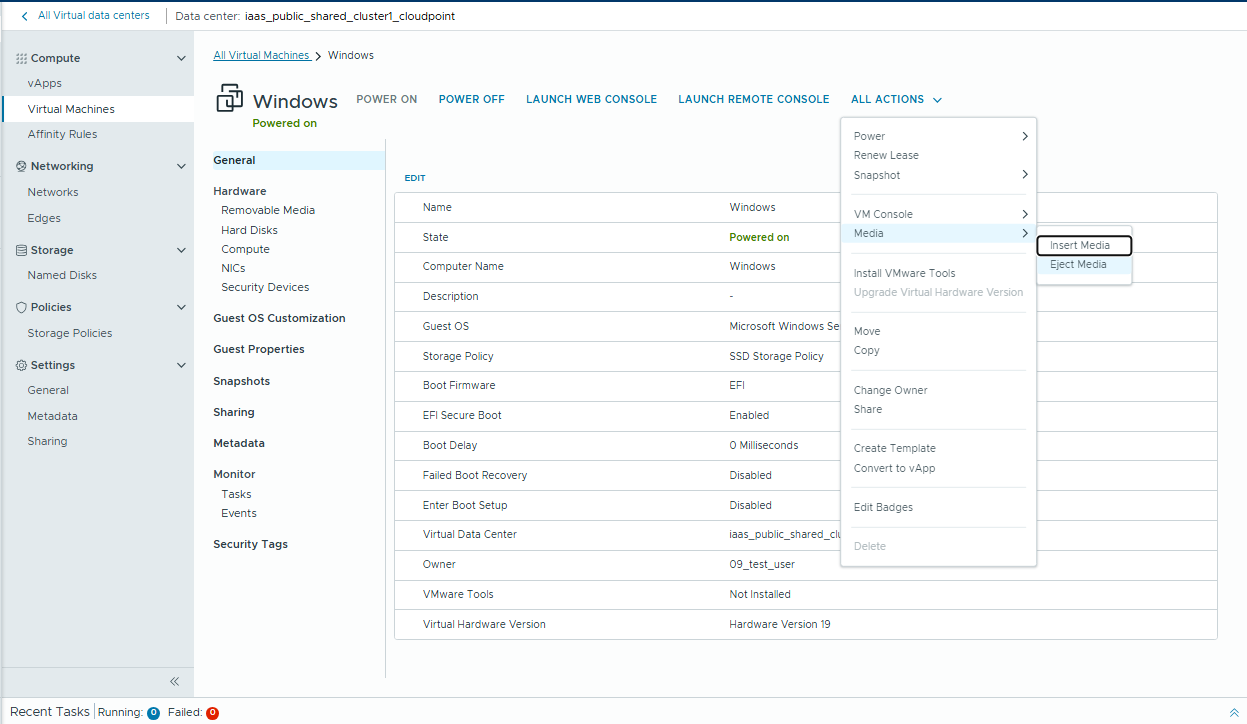The width and height of the screenshot is (1247, 724).
Task: Select Change Owner in the actions menu
Action: [x=890, y=390]
